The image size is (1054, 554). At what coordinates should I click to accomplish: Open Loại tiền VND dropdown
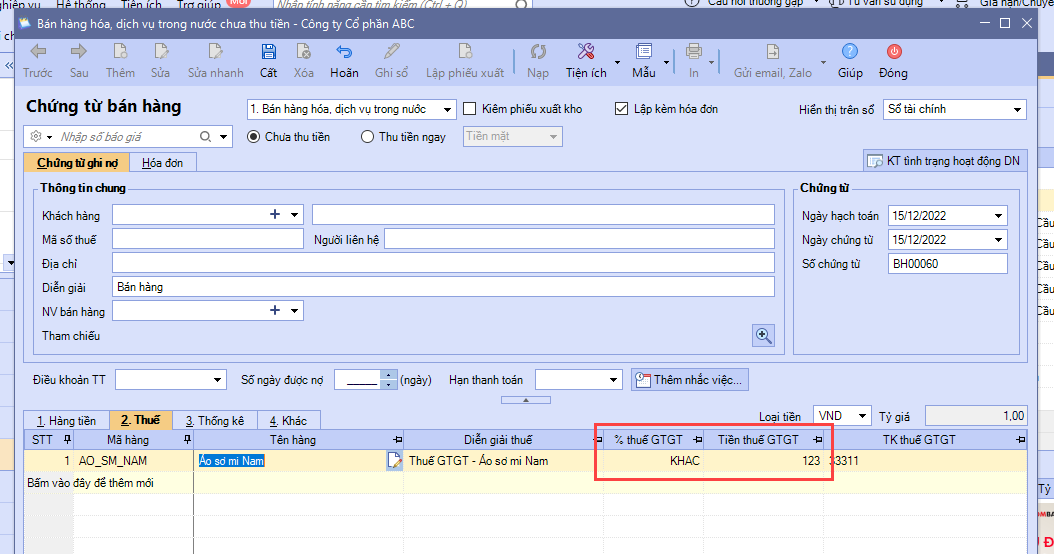coord(862,416)
